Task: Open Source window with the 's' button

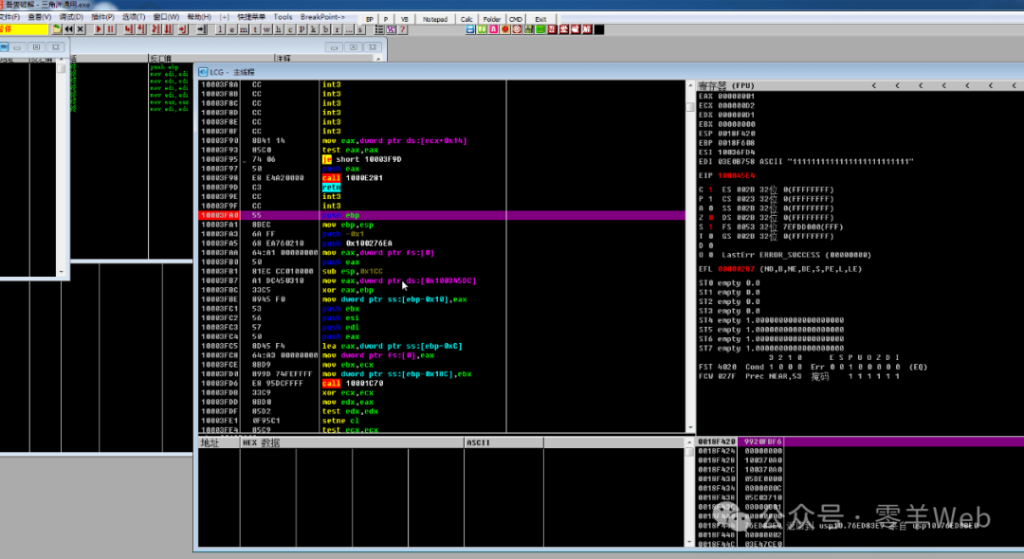Action: 360,29
